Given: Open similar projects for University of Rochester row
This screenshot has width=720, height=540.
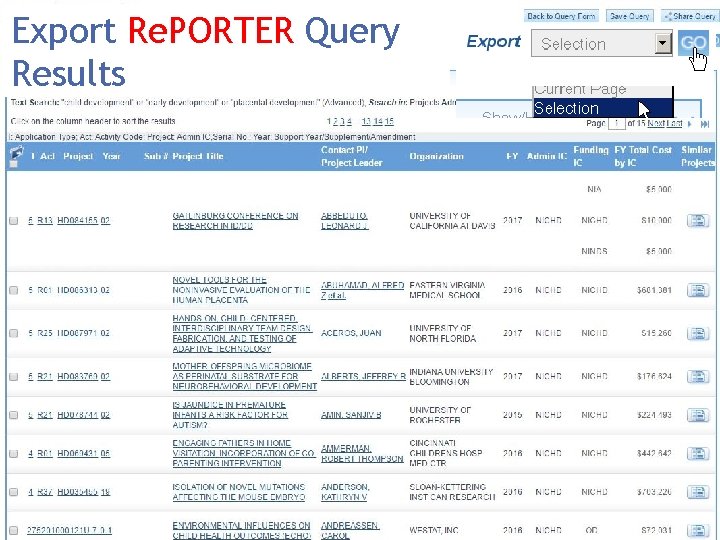Looking at the screenshot, I should coord(698,415).
